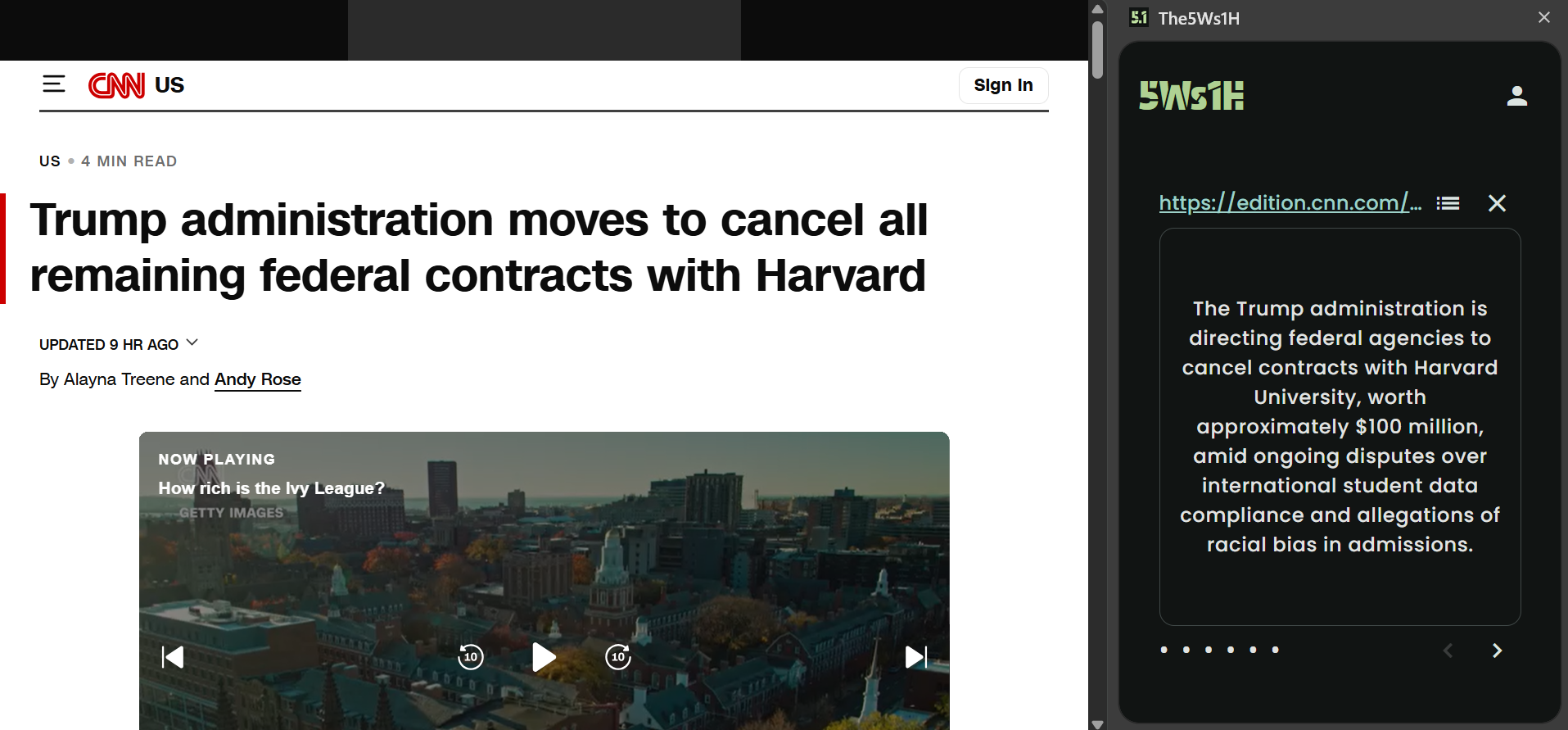Expand the Updated 9 hr ago chevron
This screenshot has width=1568, height=730.
click(192, 342)
